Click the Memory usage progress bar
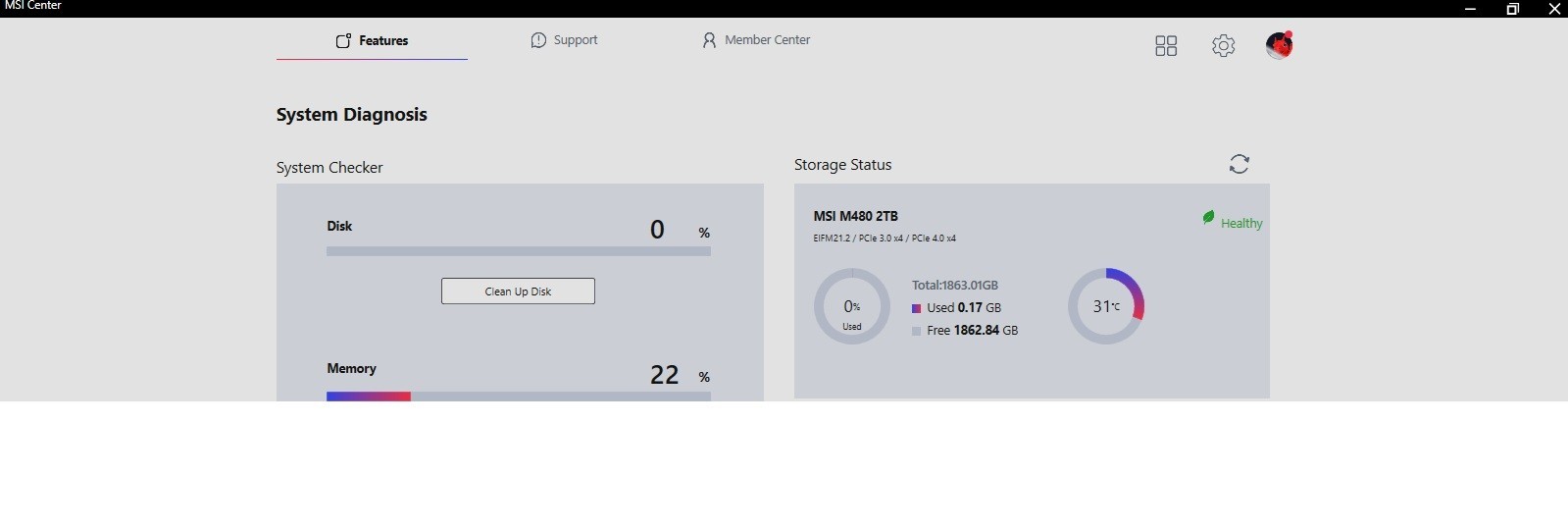This screenshot has width=1568, height=530. click(x=519, y=397)
